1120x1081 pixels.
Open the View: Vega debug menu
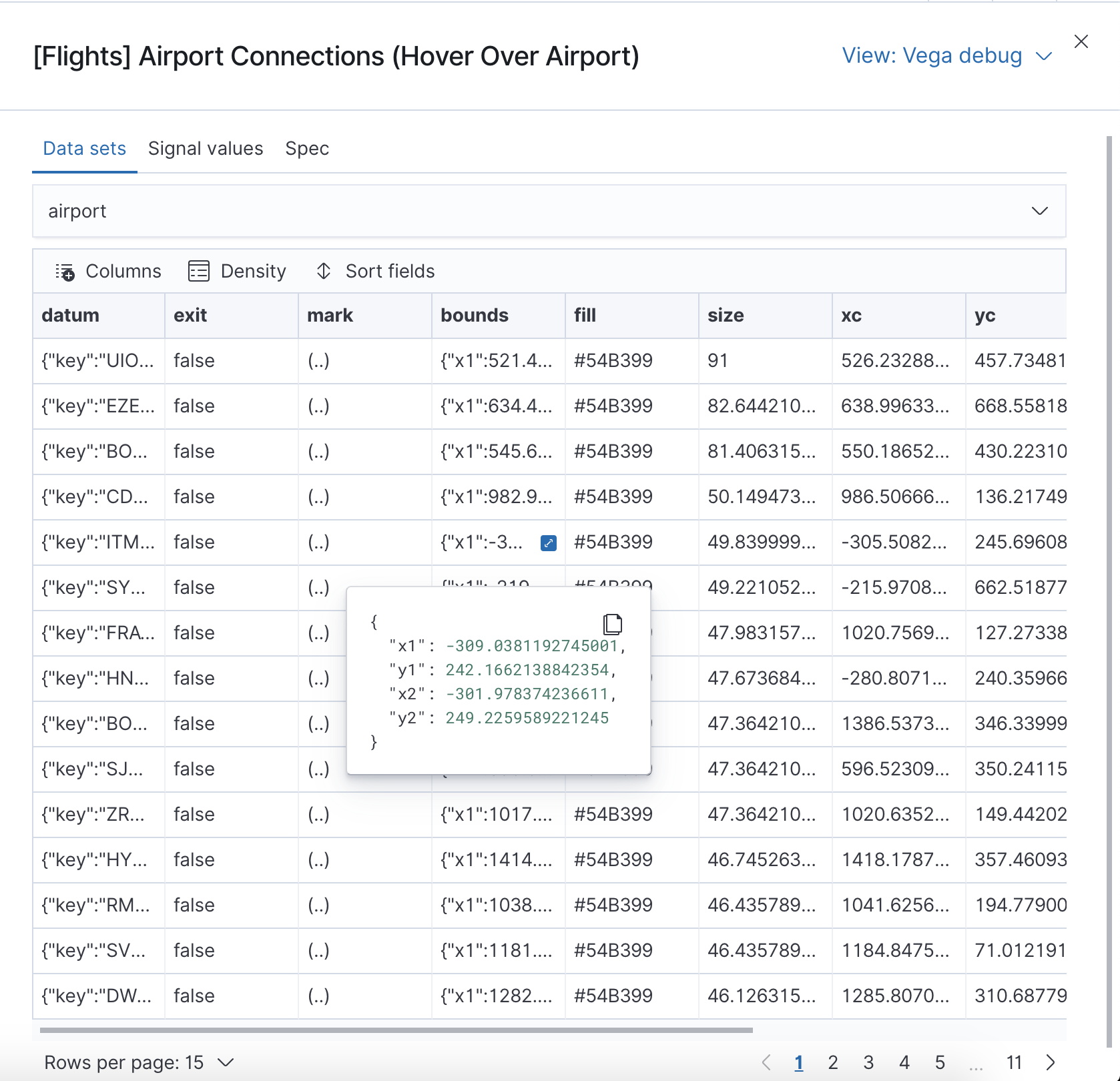(946, 56)
